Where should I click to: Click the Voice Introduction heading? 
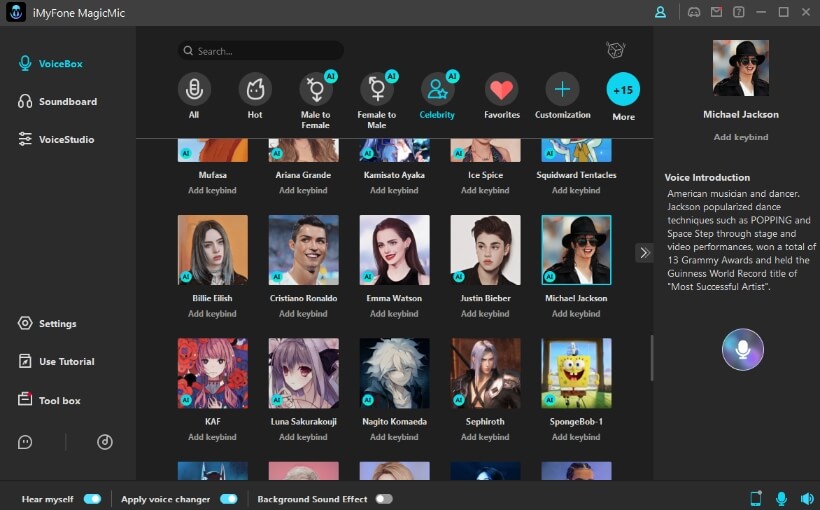point(707,177)
